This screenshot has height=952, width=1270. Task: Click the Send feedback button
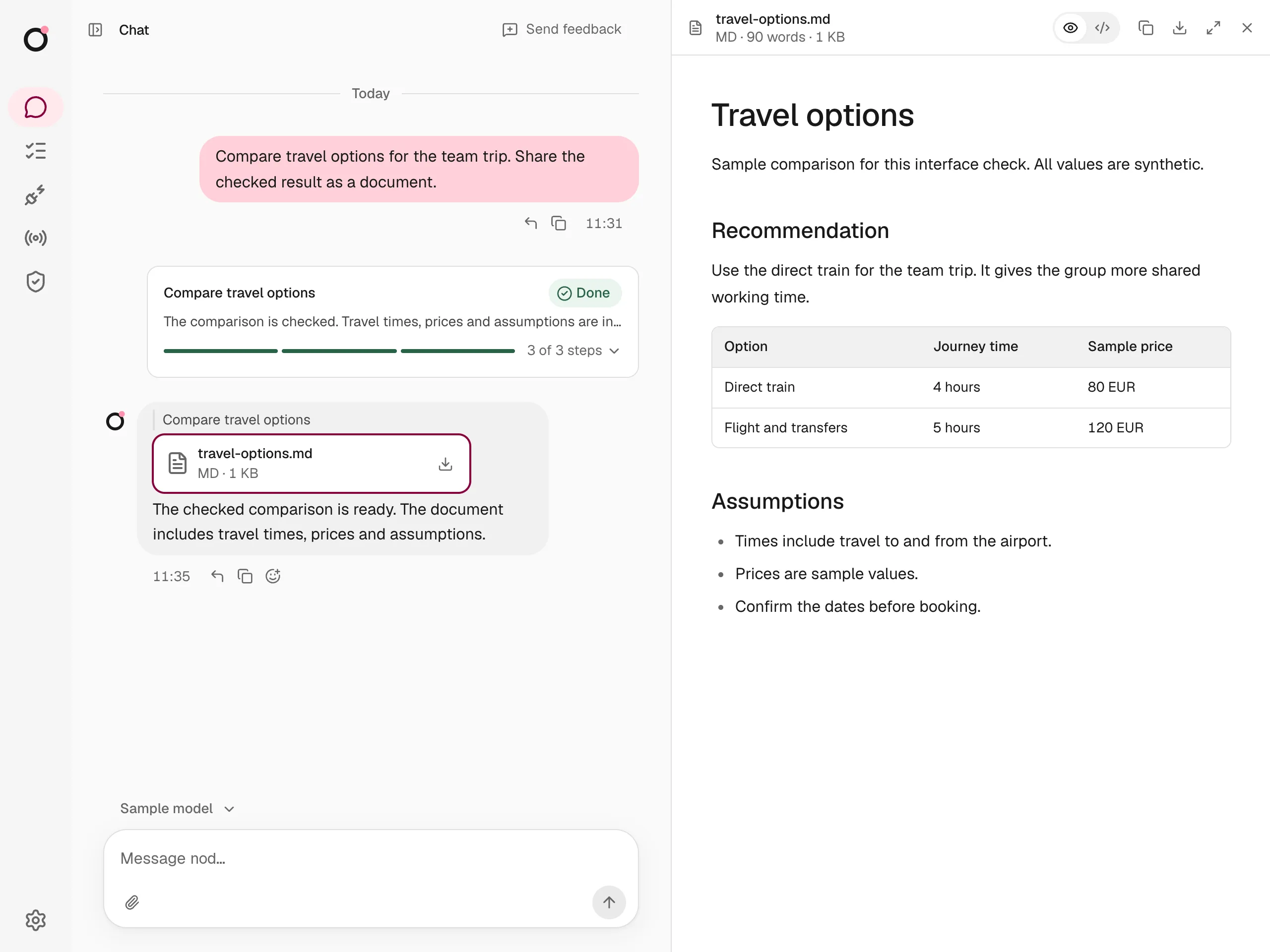click(562, 29)
